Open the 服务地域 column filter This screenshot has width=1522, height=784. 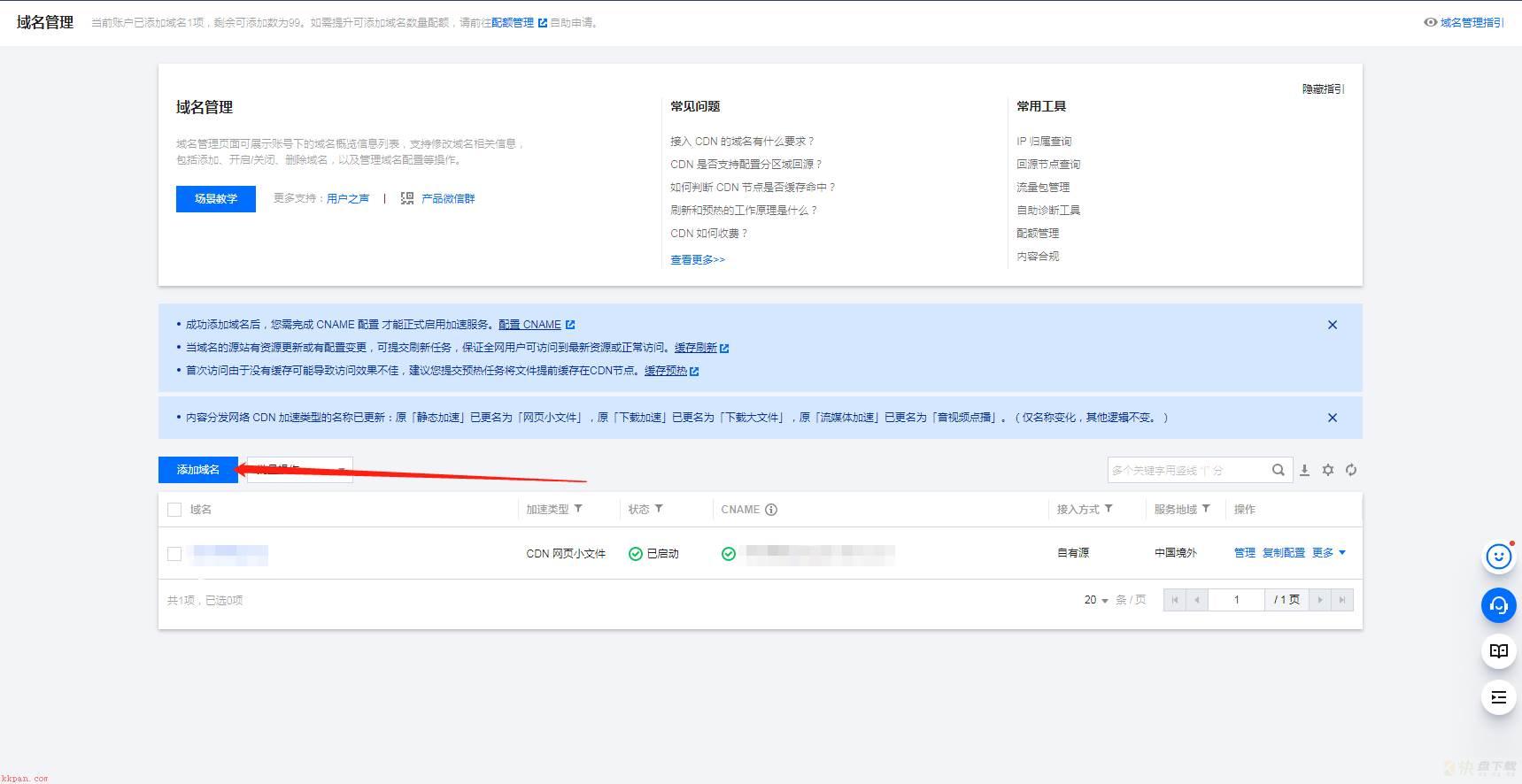coord(1206,509)
